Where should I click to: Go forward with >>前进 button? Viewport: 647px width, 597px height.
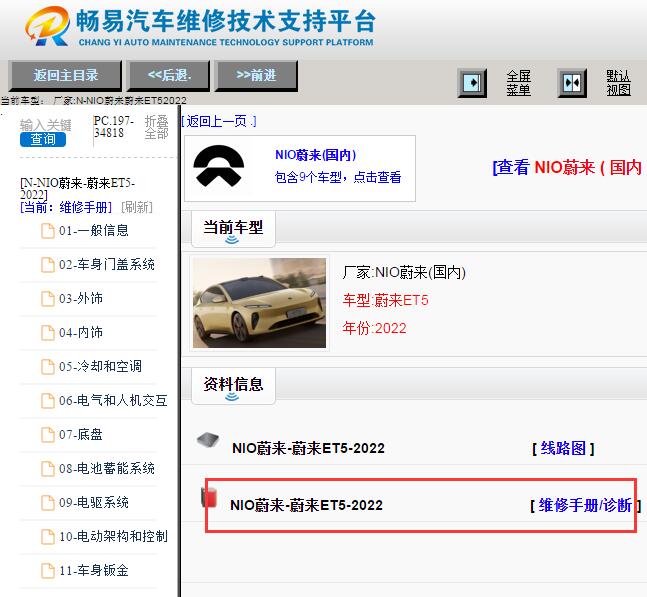coord(256,76)
